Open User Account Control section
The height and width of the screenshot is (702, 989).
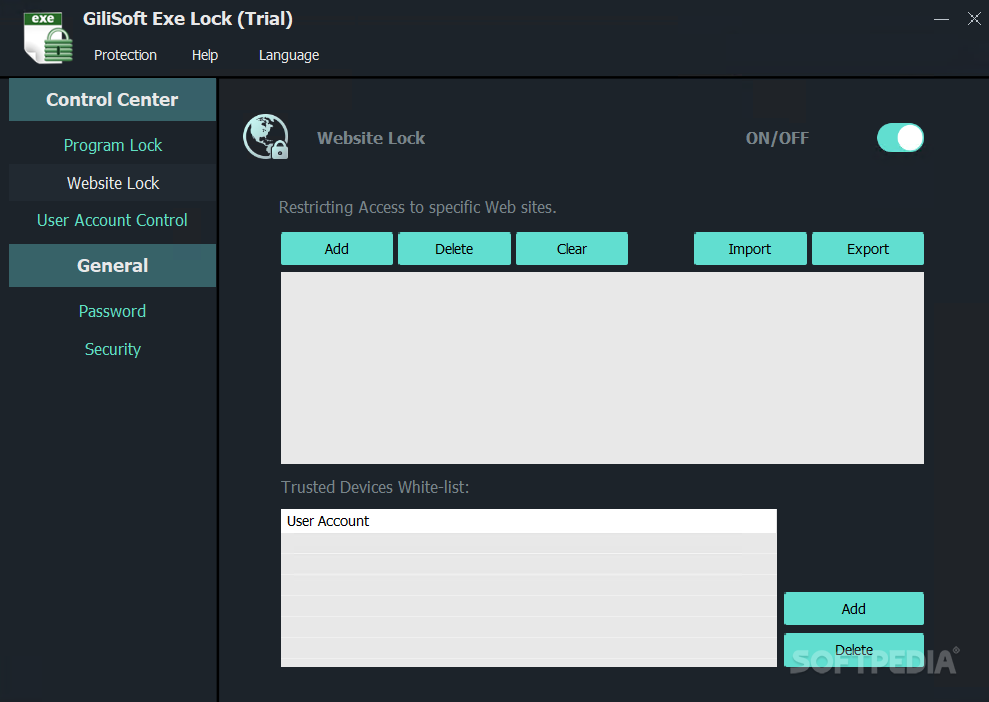pyautogui.click(x=112, y=220)
